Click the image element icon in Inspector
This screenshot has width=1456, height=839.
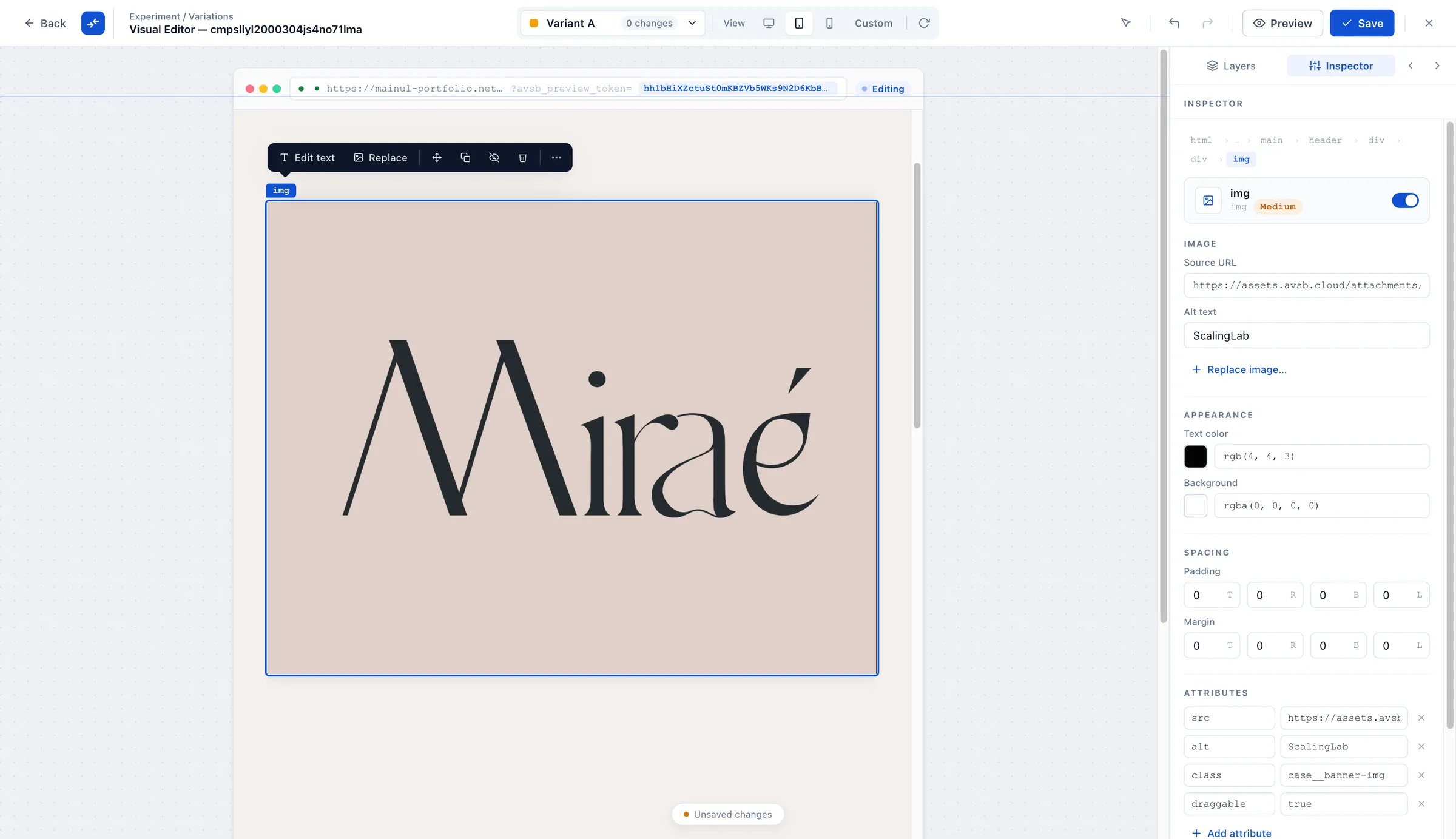(x=1208, y=200)
